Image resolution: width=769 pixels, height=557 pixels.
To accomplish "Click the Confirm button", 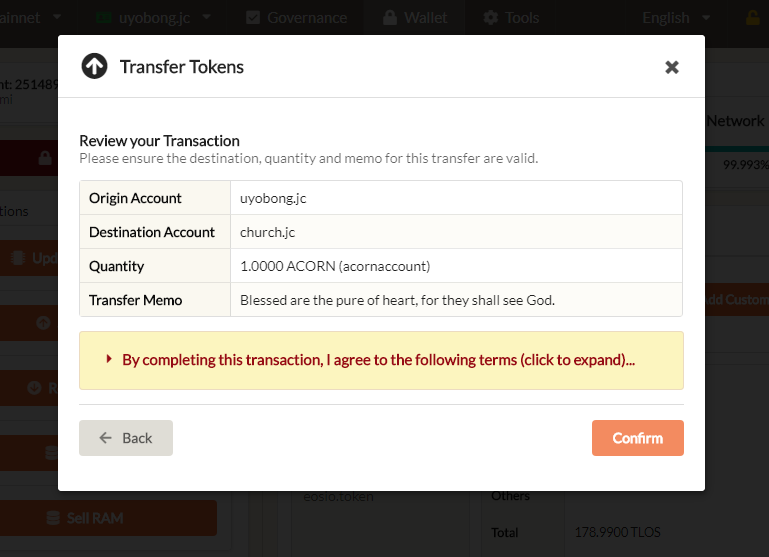I will coord(637,438).
